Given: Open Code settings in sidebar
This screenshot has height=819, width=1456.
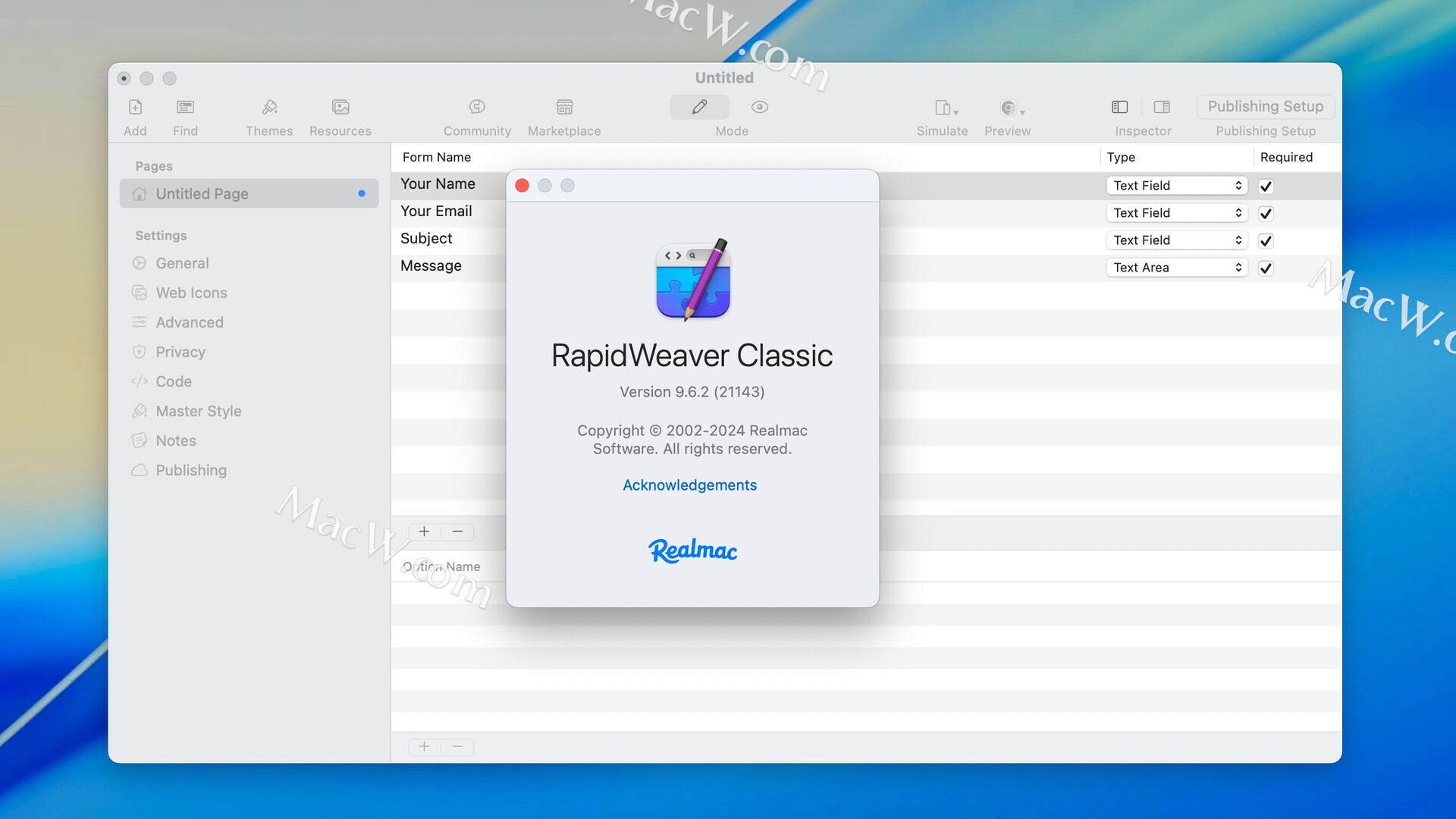Looking at the screenshot, I should pos(174,381).
